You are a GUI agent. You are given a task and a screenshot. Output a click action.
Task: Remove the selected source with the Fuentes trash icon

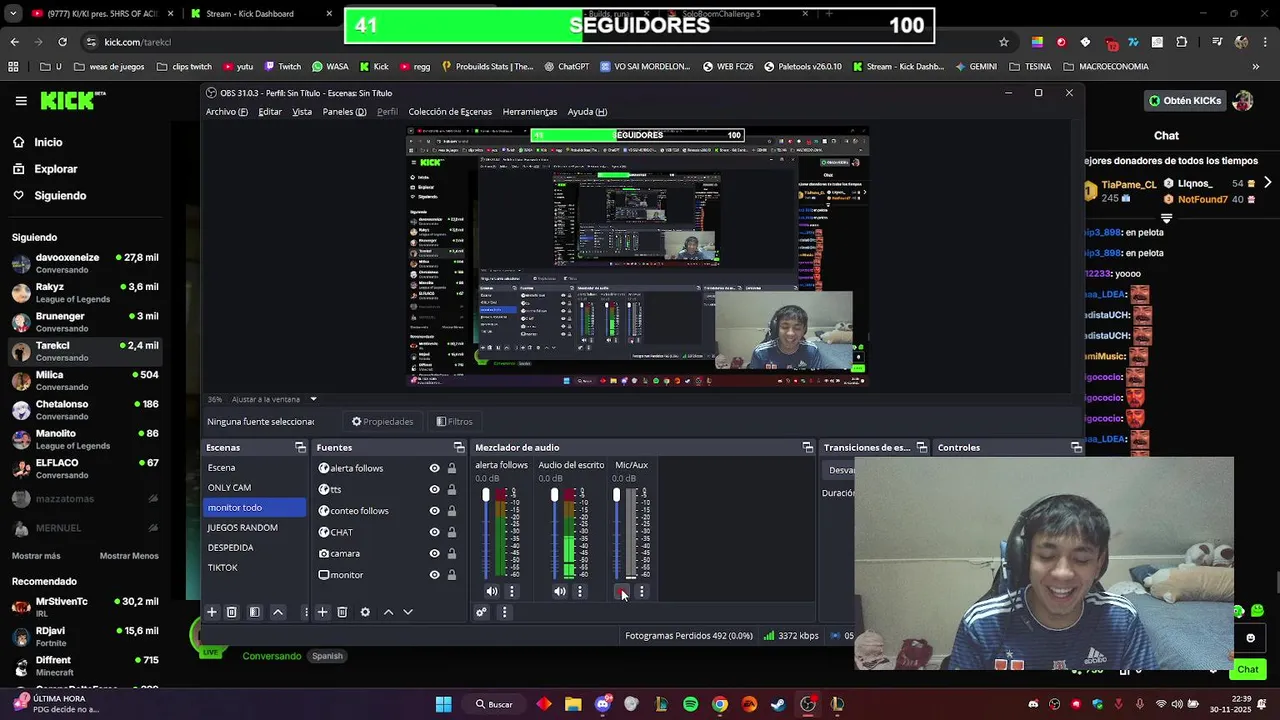pyautogui.click(x=342, y=612)
